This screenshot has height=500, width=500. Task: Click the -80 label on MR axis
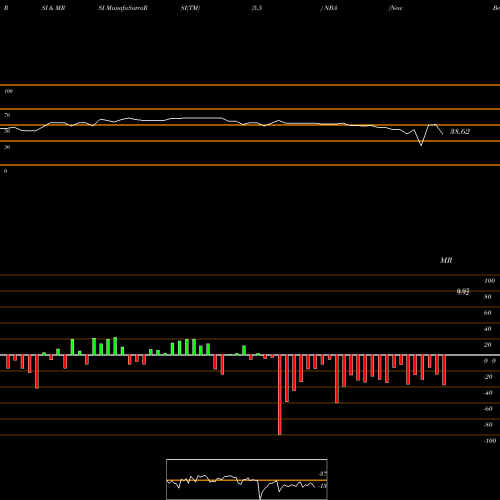pos(488,425)
